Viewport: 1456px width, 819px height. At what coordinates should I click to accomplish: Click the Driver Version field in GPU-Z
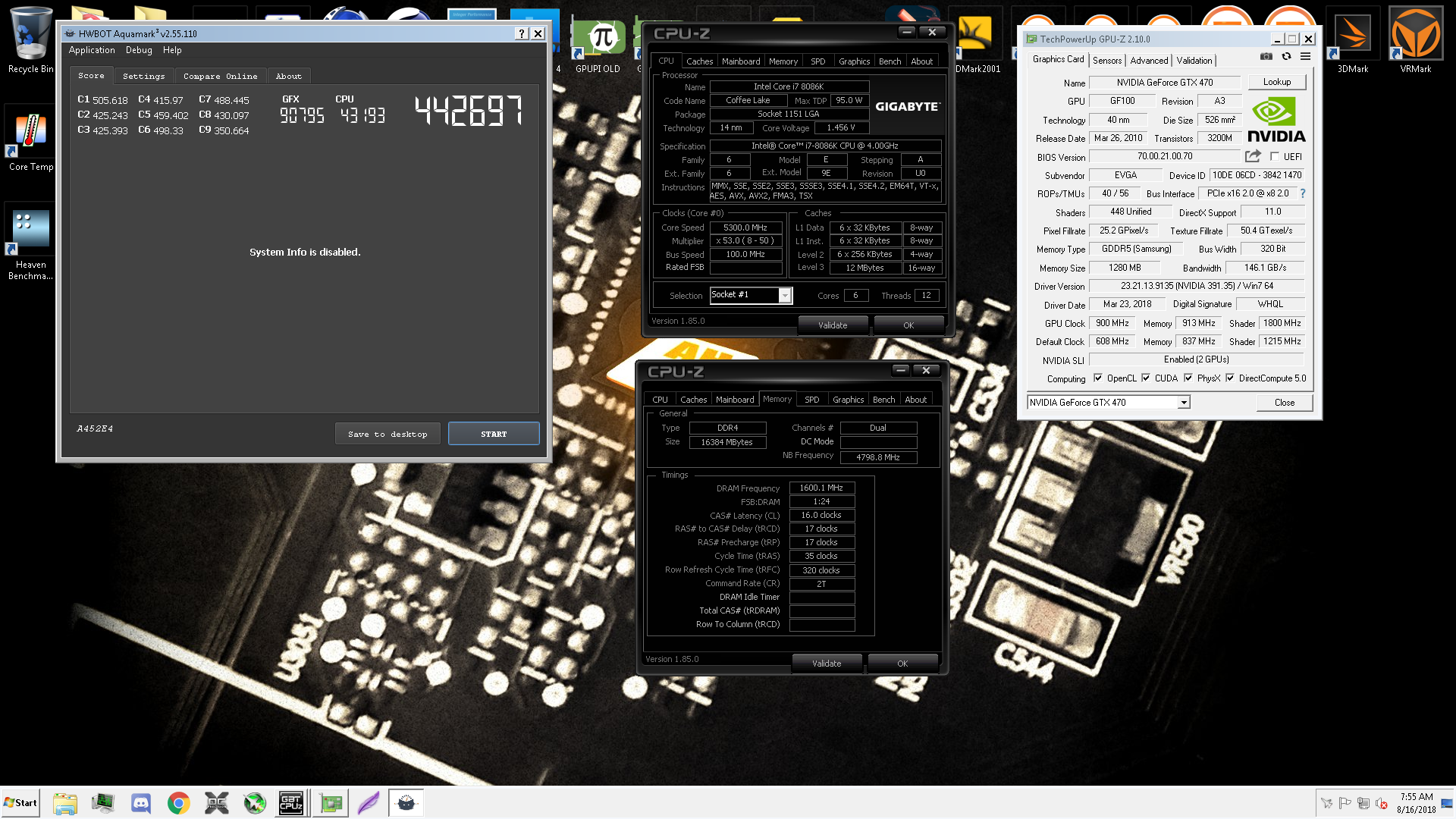point(1197,286)
